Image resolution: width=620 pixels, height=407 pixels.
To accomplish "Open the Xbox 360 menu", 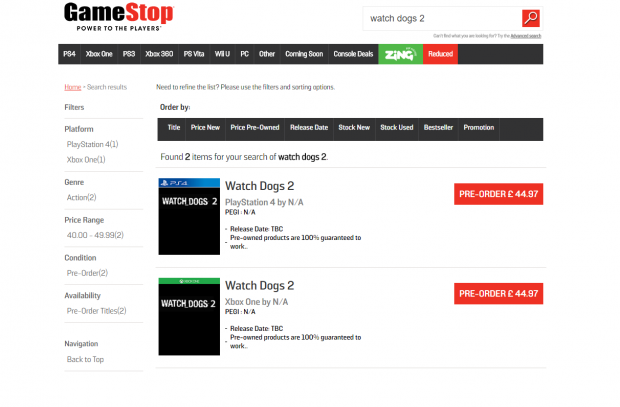I will click(159, 54).
